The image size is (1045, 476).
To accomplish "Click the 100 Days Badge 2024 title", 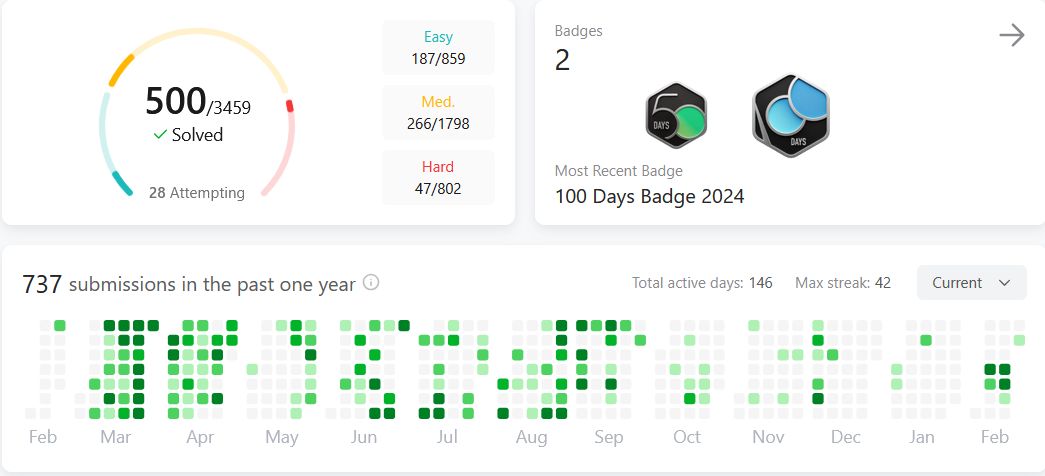I will [x=650, y=197].
